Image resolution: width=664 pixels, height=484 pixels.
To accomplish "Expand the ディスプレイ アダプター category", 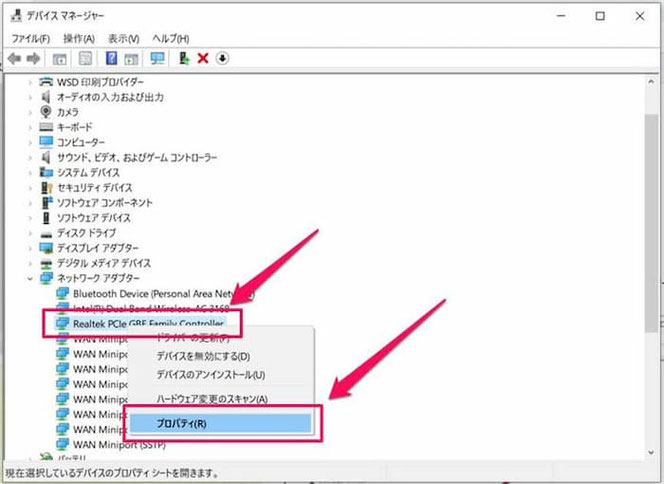I will coord(30,248).
